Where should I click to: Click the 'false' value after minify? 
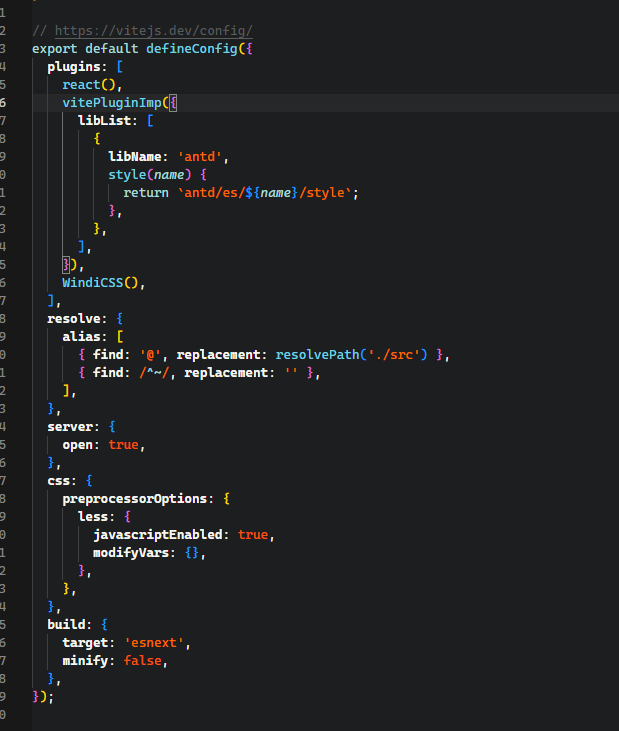tap(143, 661)
